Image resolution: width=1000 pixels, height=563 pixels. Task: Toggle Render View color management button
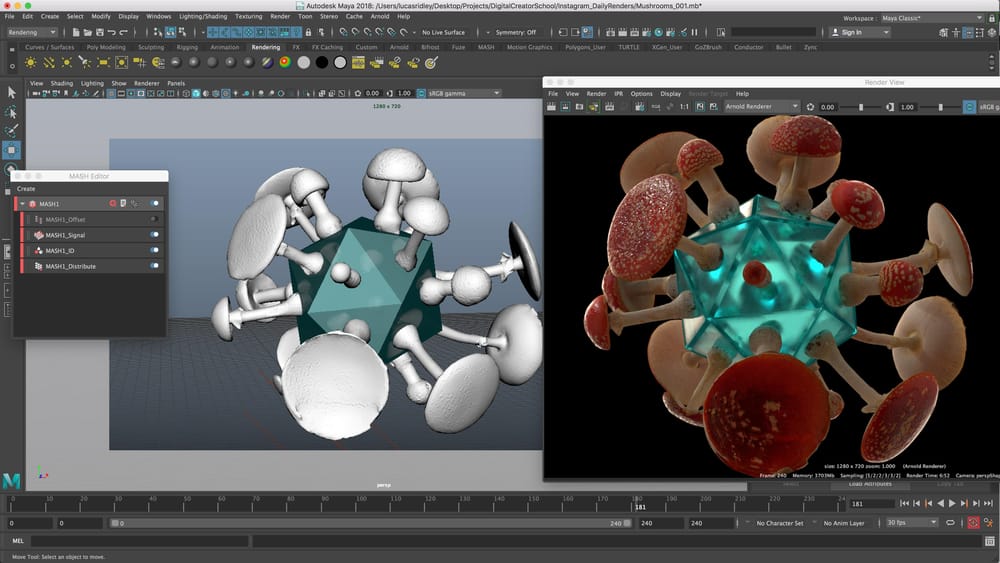tap(969, 107)
